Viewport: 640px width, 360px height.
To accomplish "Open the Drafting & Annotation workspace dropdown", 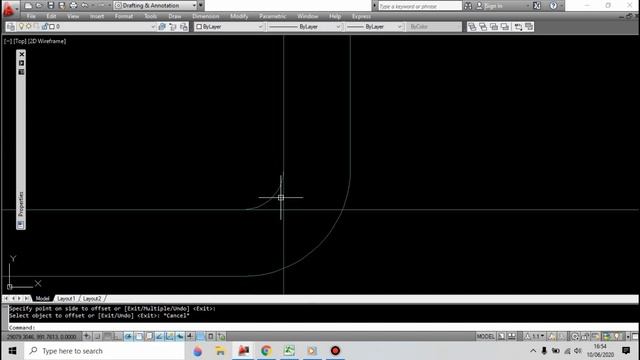I will coord(155,6).
